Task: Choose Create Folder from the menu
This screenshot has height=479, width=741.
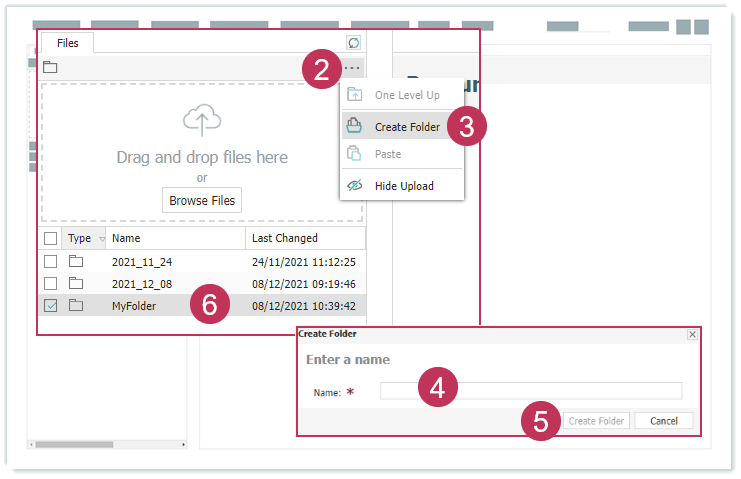Action: [x=406, y=127]
